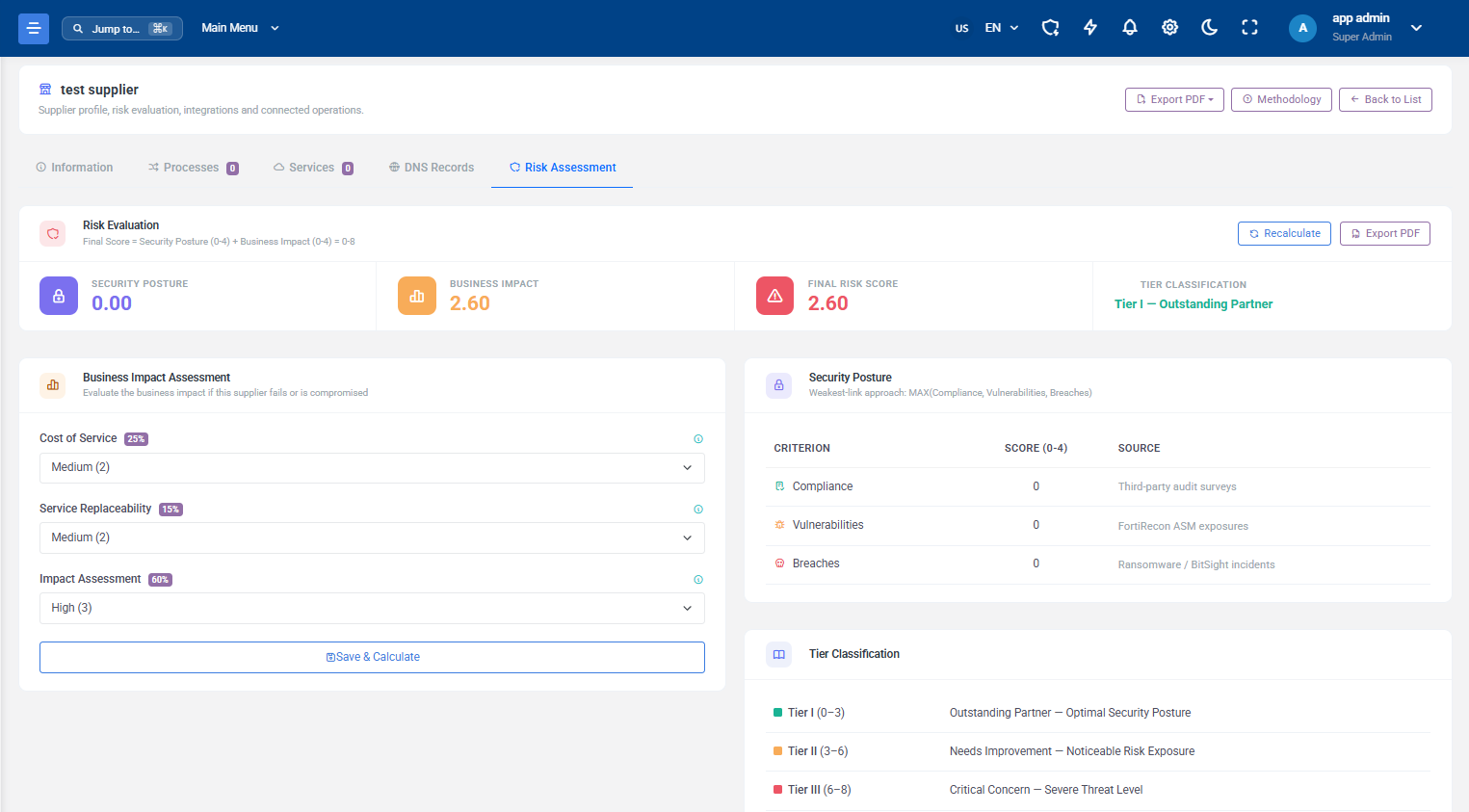Expand the Impact Assessment dropdown set to High
This screenshot has width=1469, height=812.
[x=372, y=609]
